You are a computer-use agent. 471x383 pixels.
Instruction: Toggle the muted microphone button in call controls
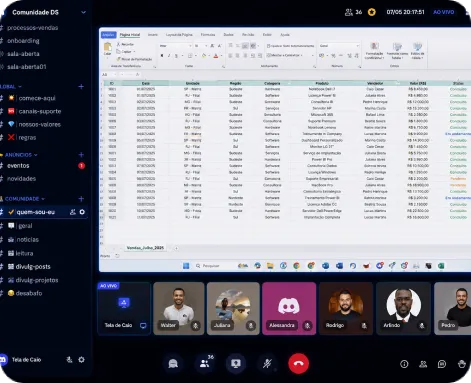(267, 363)
